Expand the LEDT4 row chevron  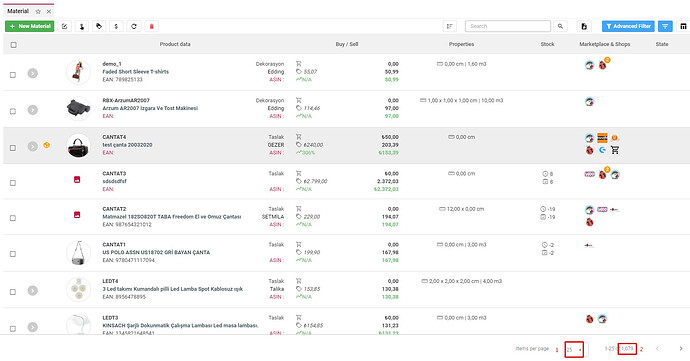click(33, 291)
